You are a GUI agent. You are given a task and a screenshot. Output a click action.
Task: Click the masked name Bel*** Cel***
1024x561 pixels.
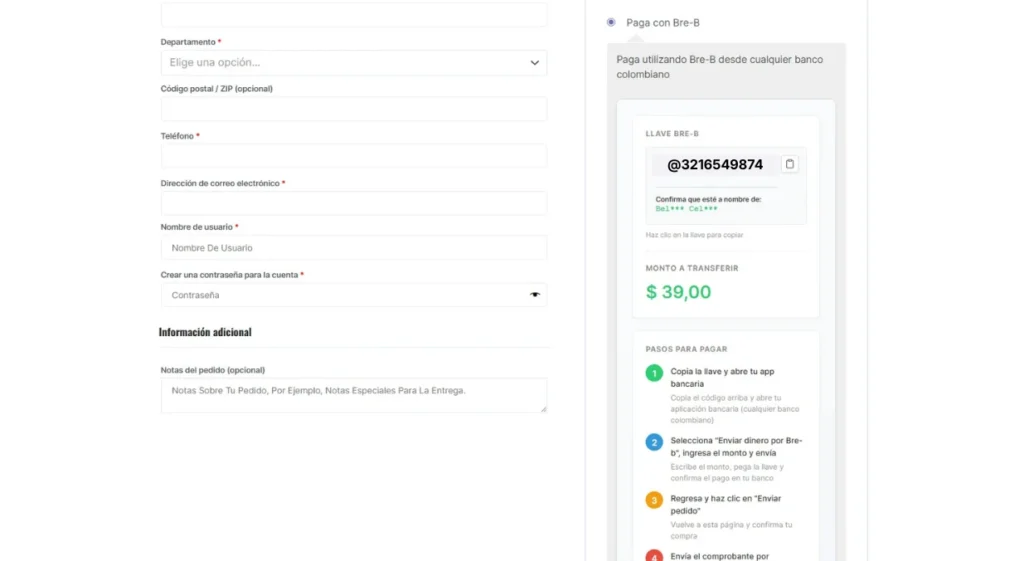[x=686, y=209]
